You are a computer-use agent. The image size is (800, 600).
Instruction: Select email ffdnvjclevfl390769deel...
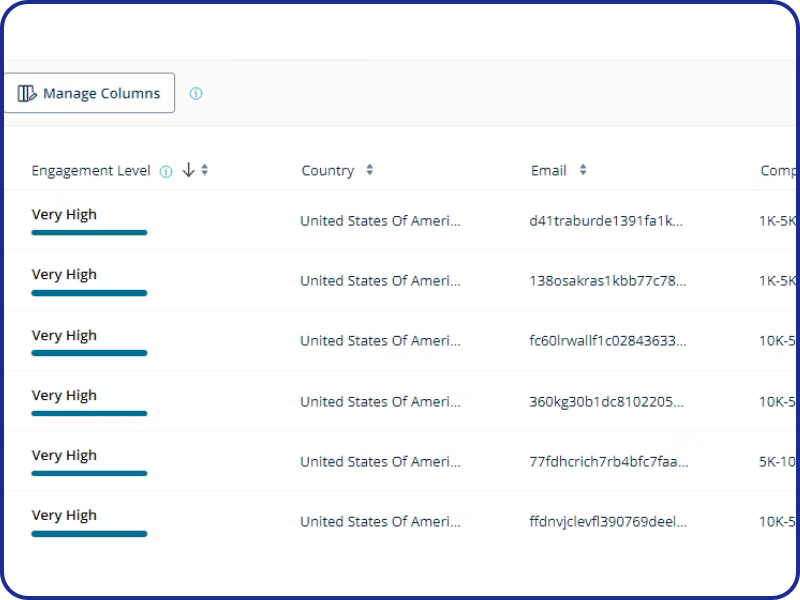pos(608,521)
